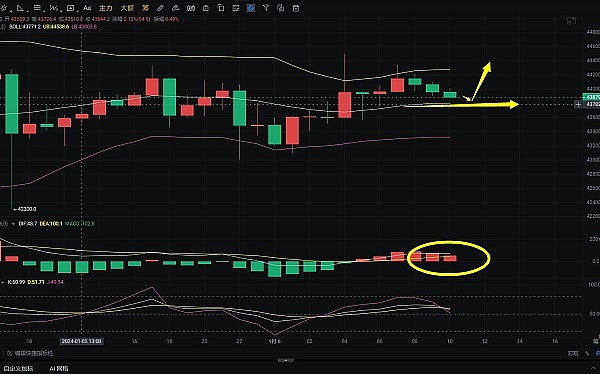600x374 pixels.
Task: Click the DIF value in MACD panel
Action: pyautogui.click(x=28, y=224)
